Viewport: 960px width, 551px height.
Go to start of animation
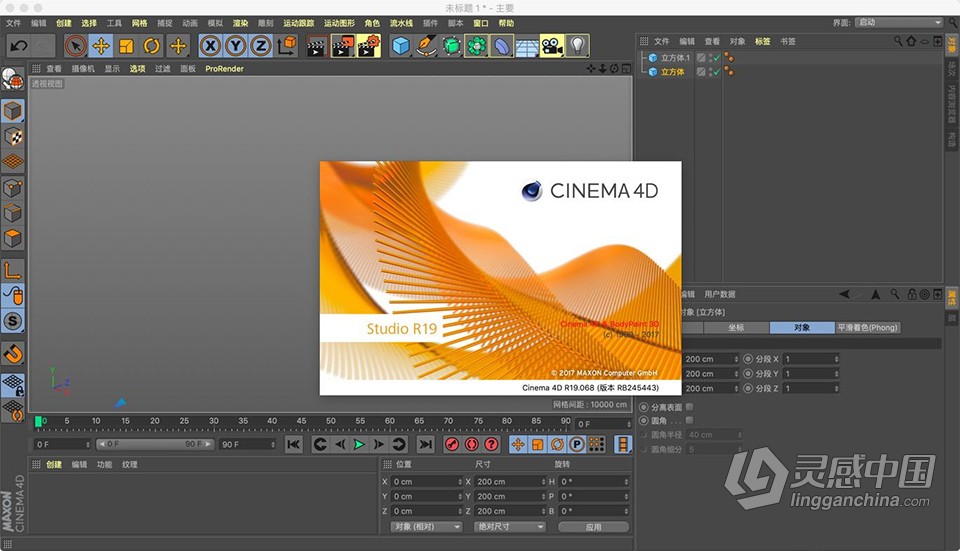[293, 444]
